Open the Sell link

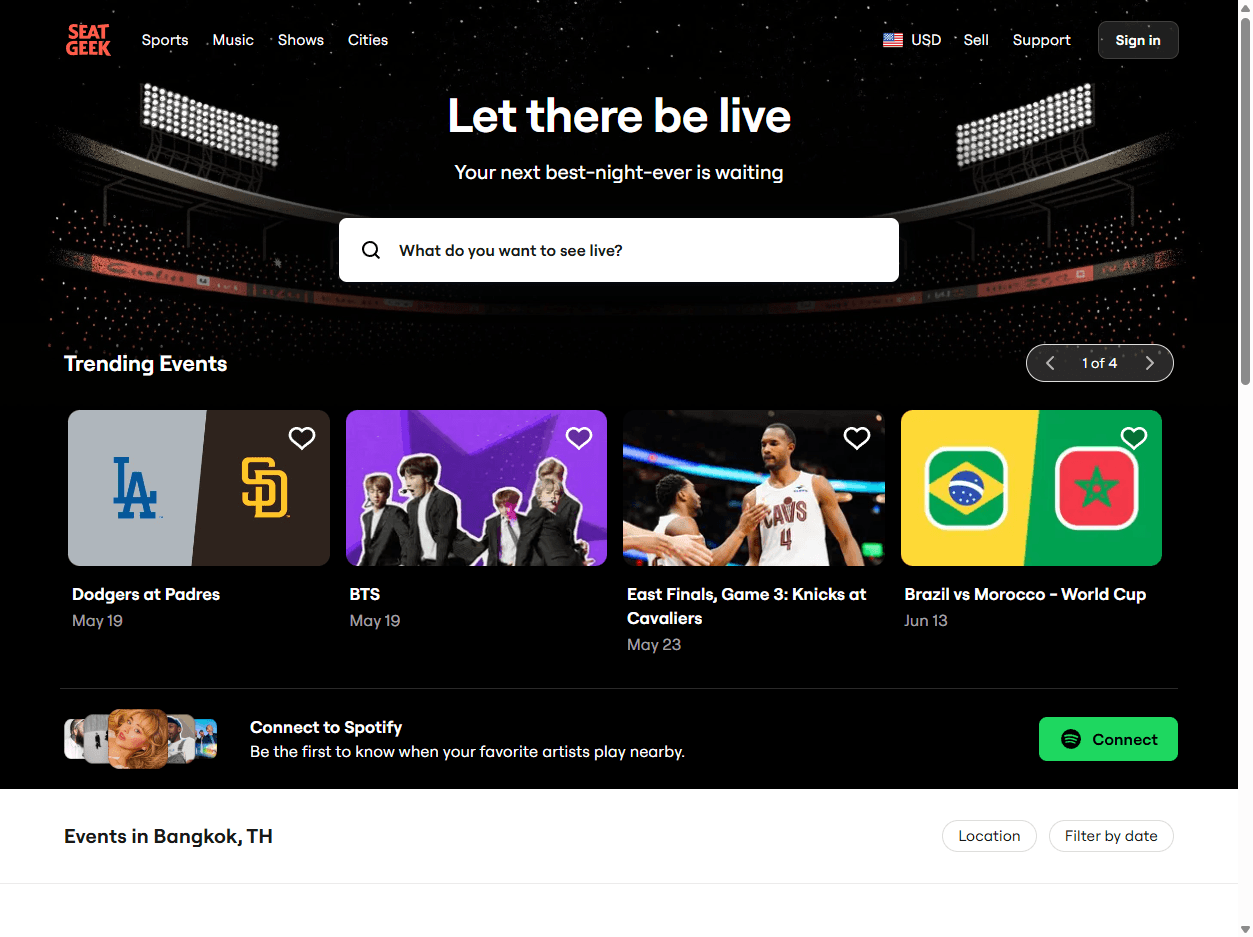point(976,40)
